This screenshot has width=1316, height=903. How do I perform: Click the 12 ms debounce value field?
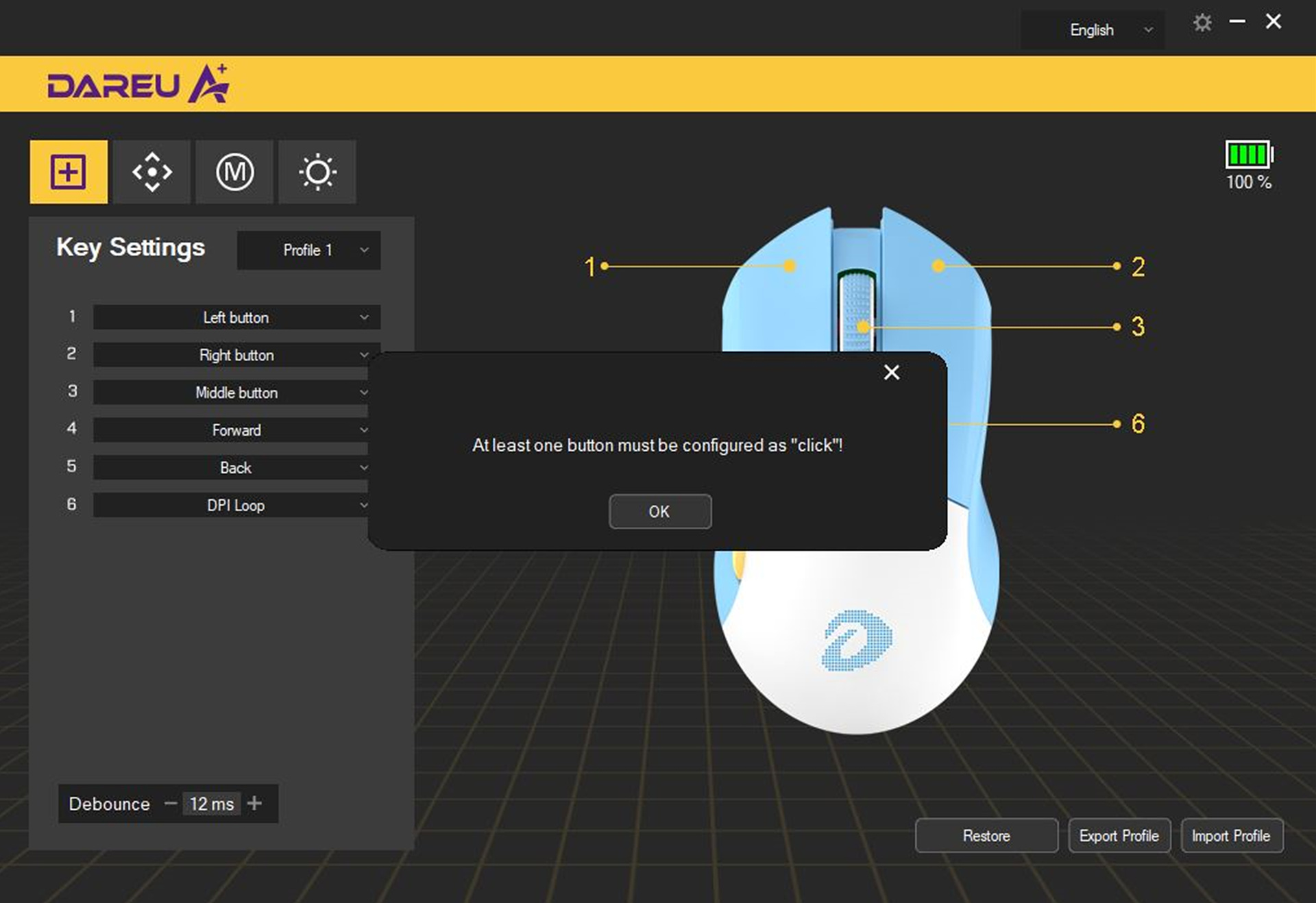coord(211,803)
